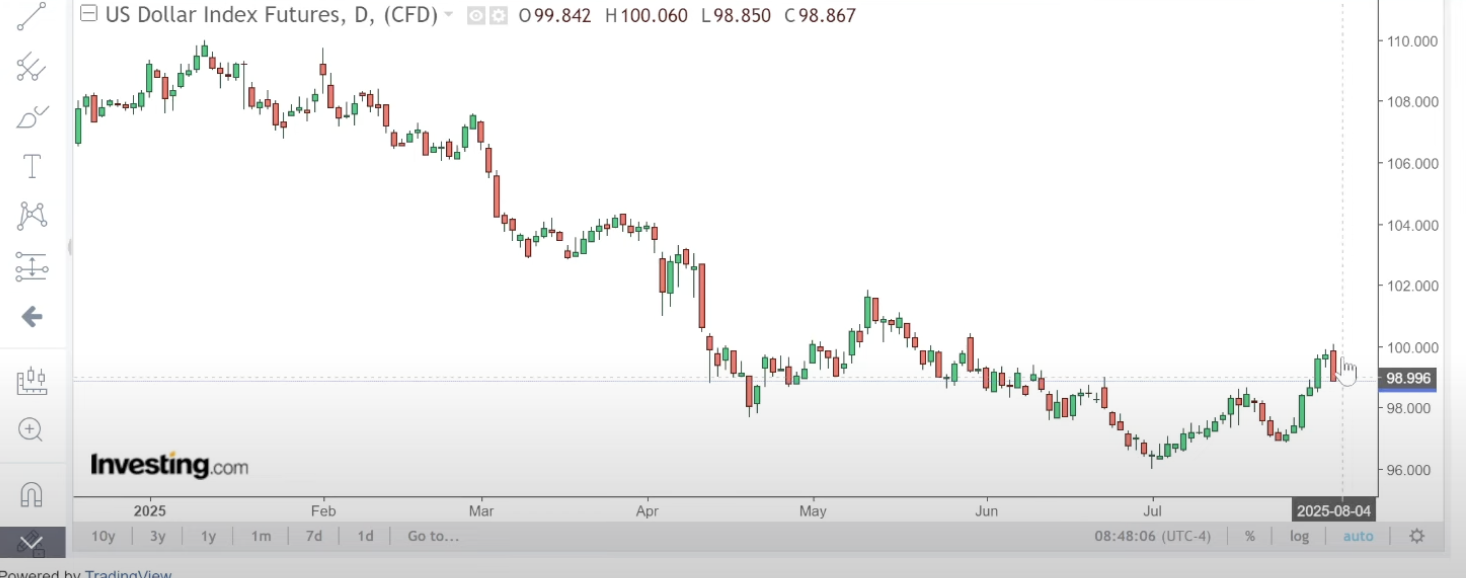The height and width of the screenshot is (578, 1466).
Task: Click the back arrow icon
Action: (31, 317)
